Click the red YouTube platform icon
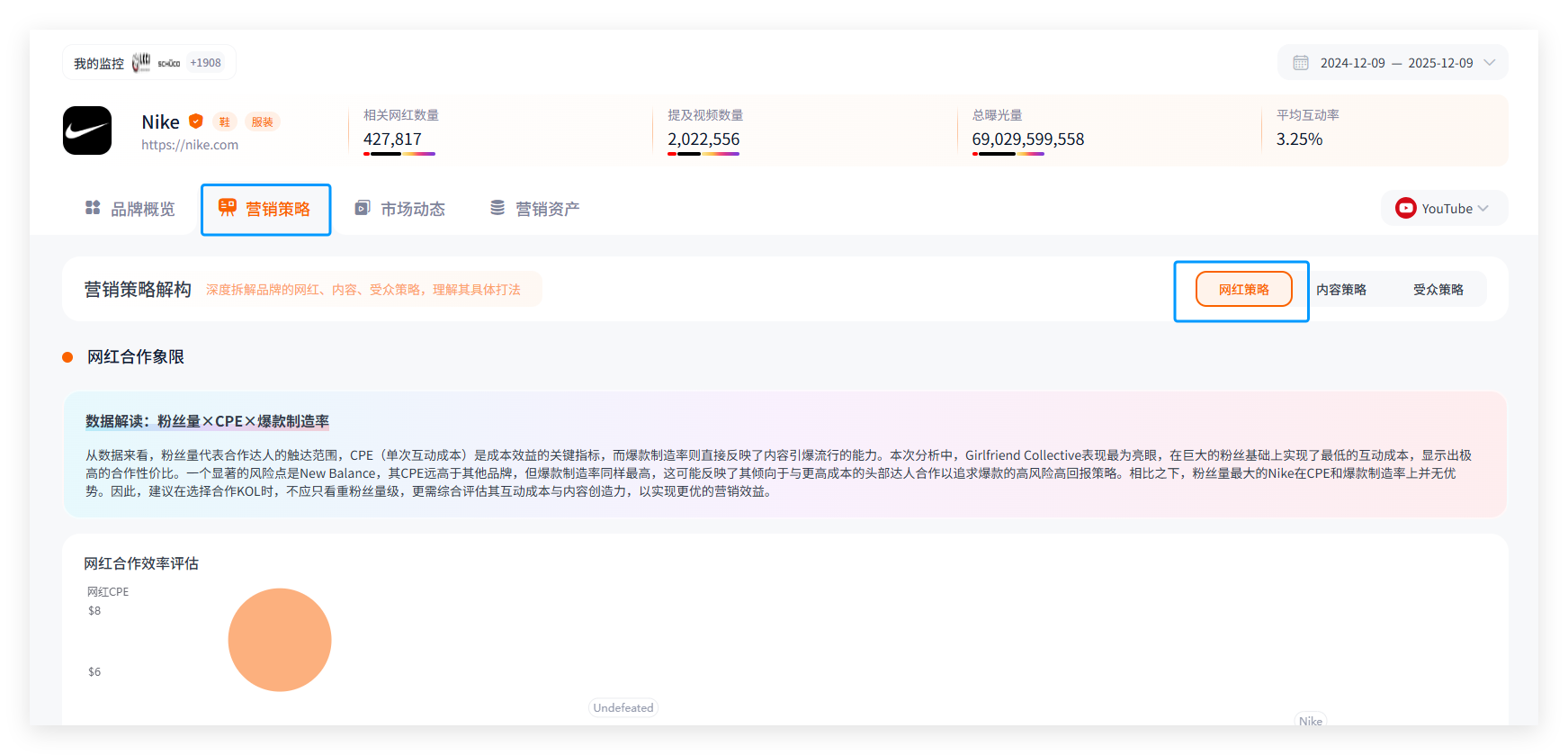The width and height of the screenshot is (1568, 755). (x=1405, y=209)
